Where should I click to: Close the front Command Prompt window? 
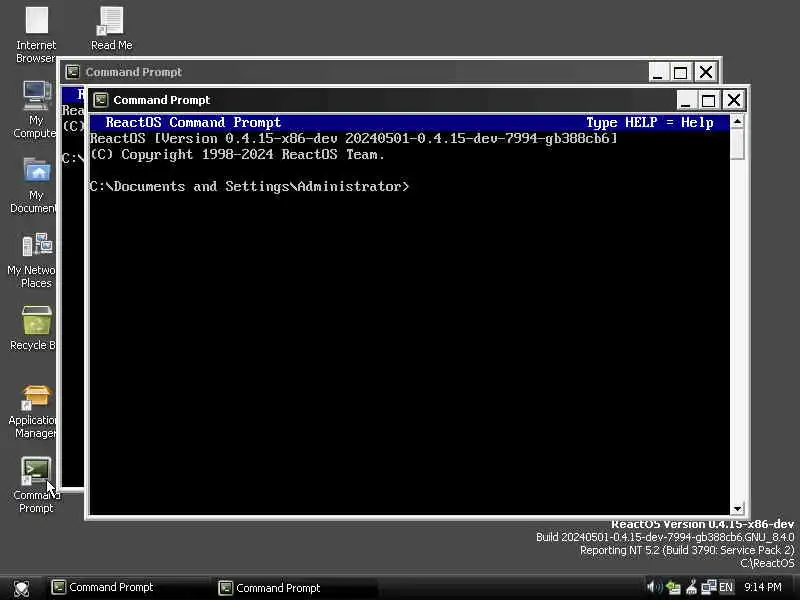734,100
